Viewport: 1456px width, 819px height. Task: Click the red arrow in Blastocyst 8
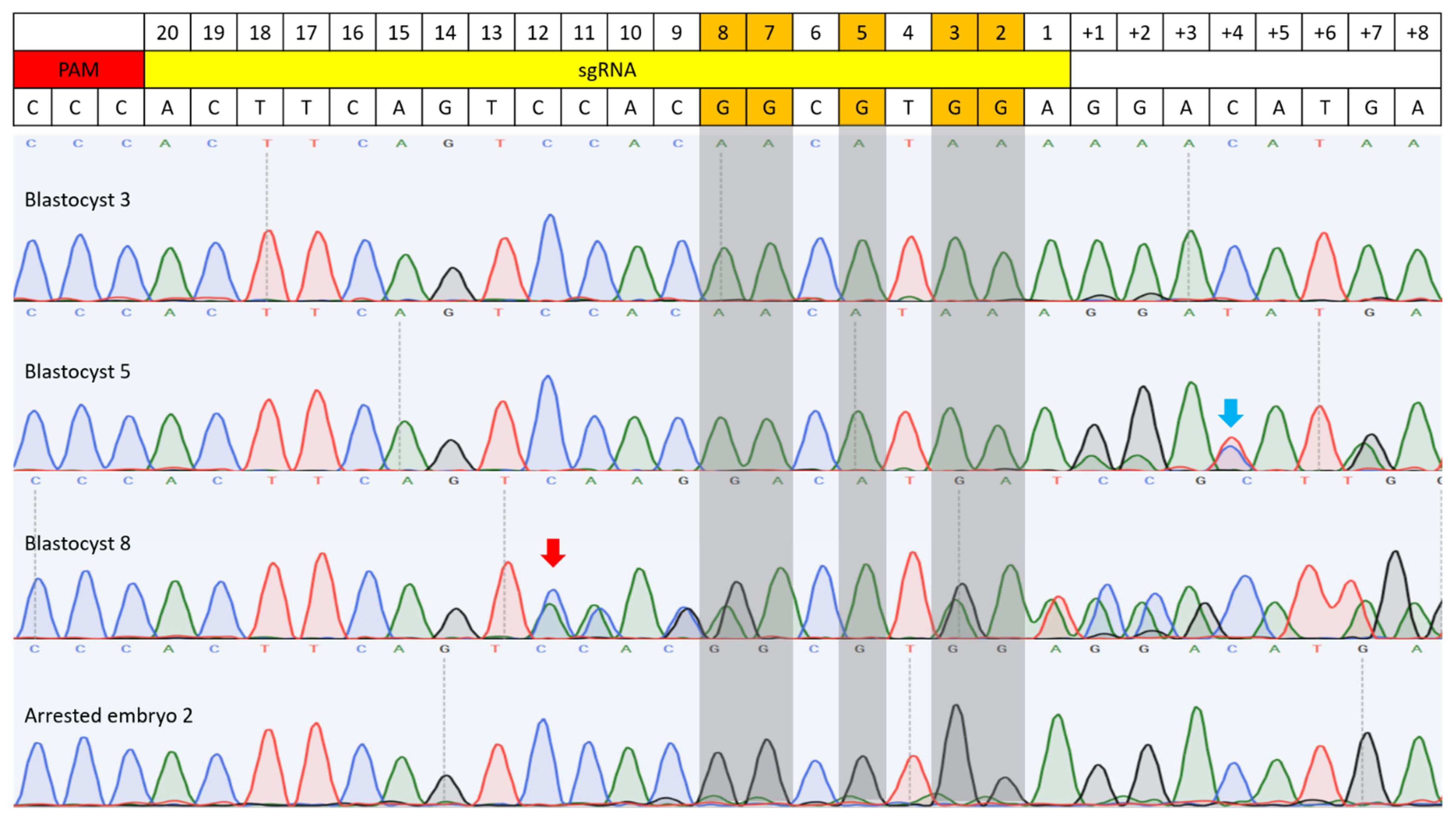(x=553, y=552)
